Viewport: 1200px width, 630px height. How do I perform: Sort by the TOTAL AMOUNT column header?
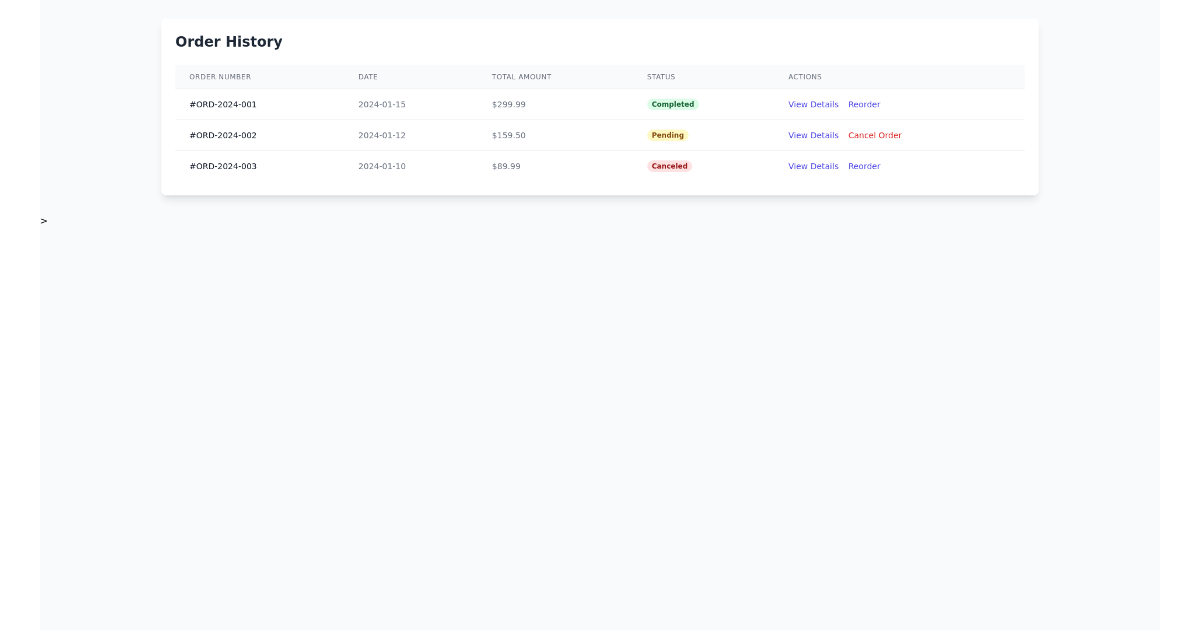pyautogui.click(x=521, y=77)
